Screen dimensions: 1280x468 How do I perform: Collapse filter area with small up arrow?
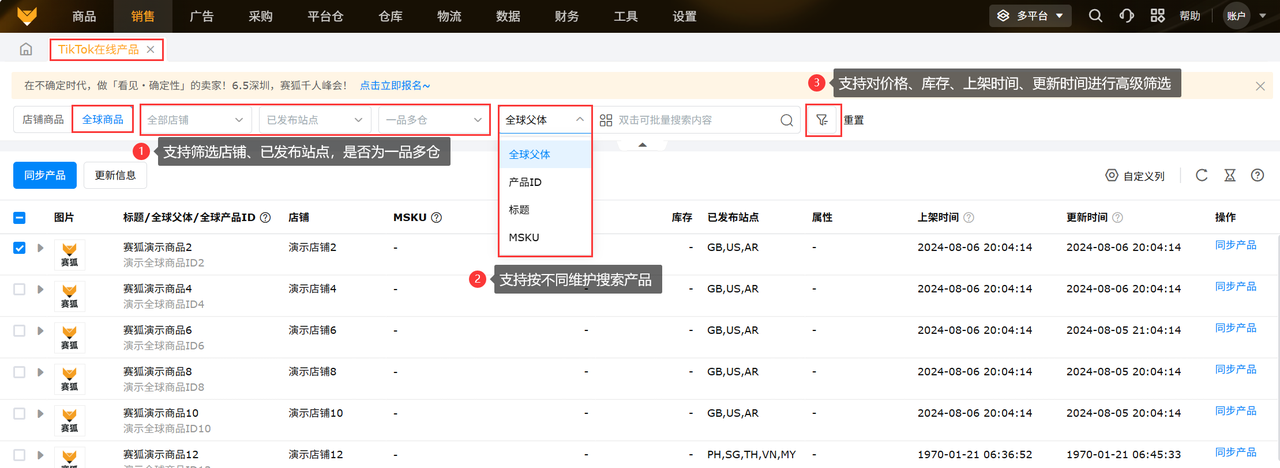pyautogui.click(x=644, y=145)
